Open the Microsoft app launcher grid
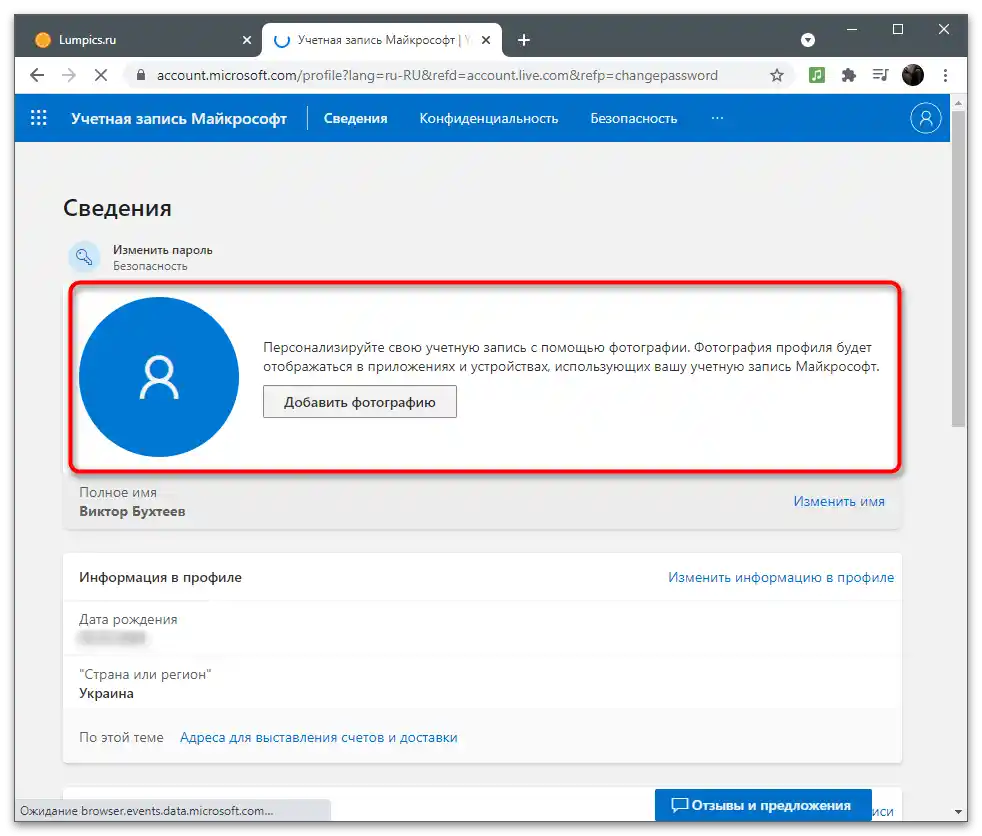The height and width of the screenshot is (836, 982). pyautogui.click(x=39, y=118)
